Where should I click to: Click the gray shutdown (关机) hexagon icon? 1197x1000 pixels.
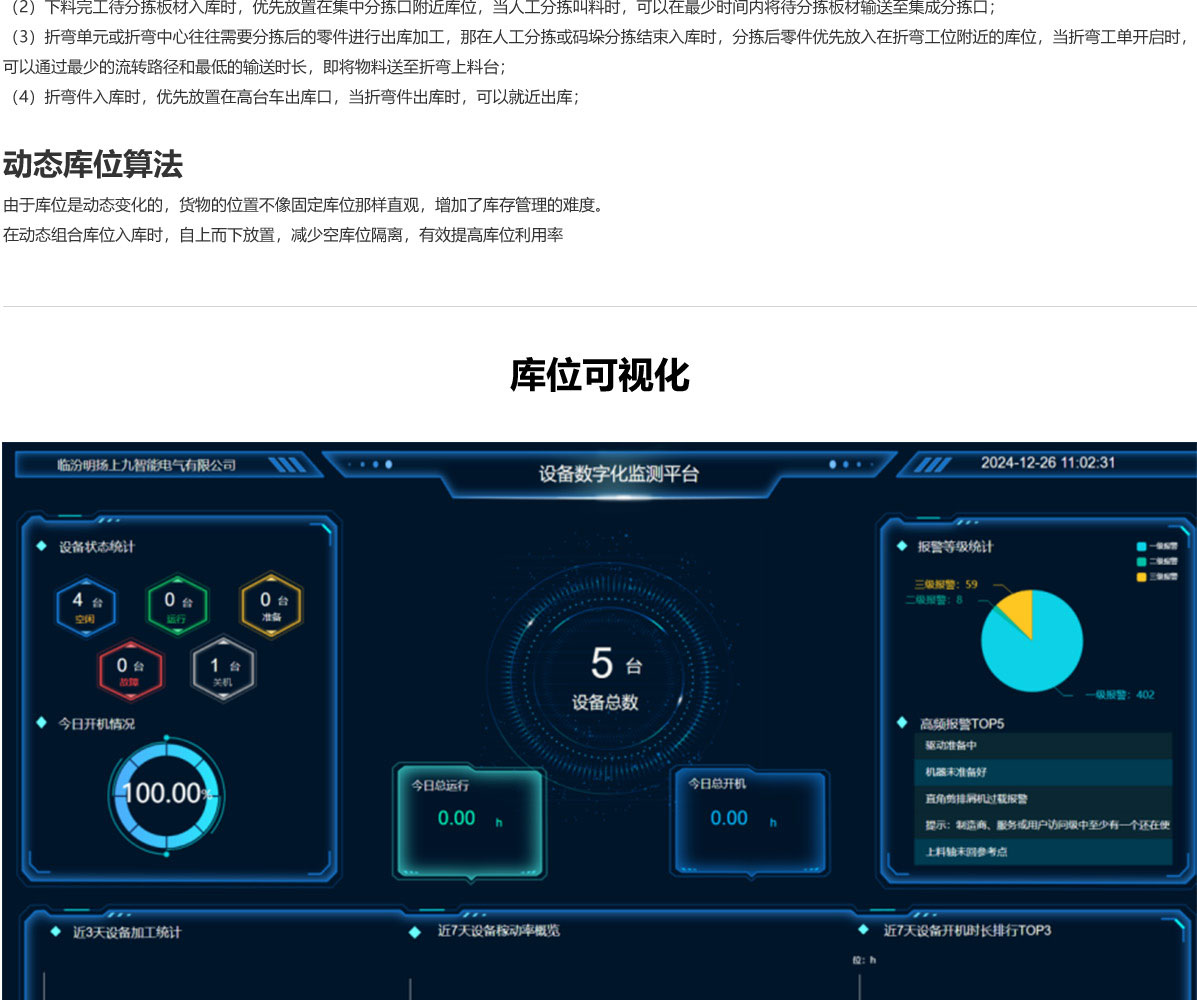[223, 670]
